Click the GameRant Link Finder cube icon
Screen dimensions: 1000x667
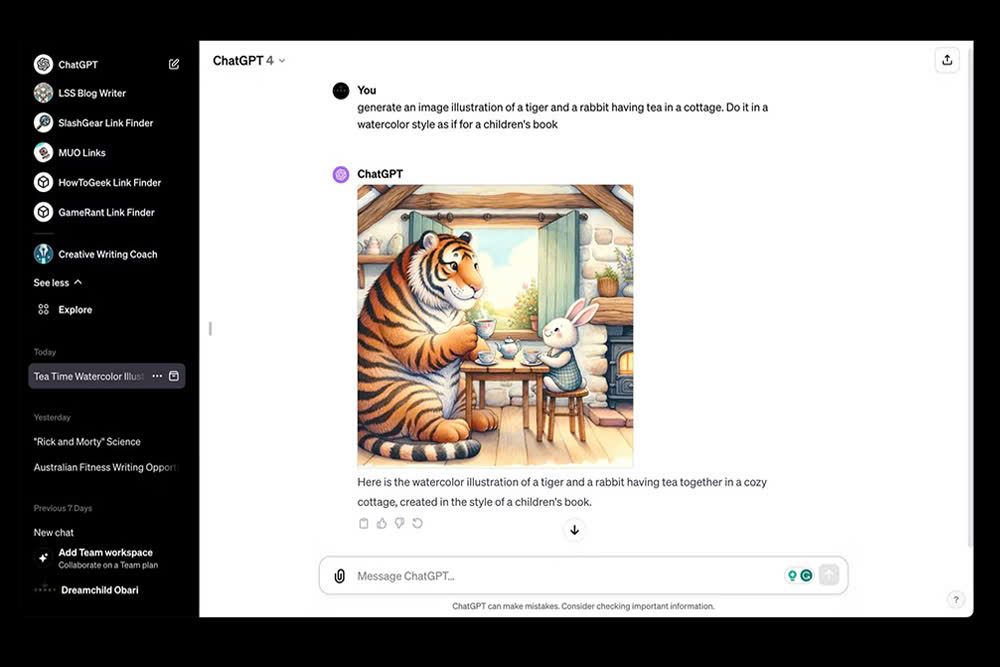[43, 212]
